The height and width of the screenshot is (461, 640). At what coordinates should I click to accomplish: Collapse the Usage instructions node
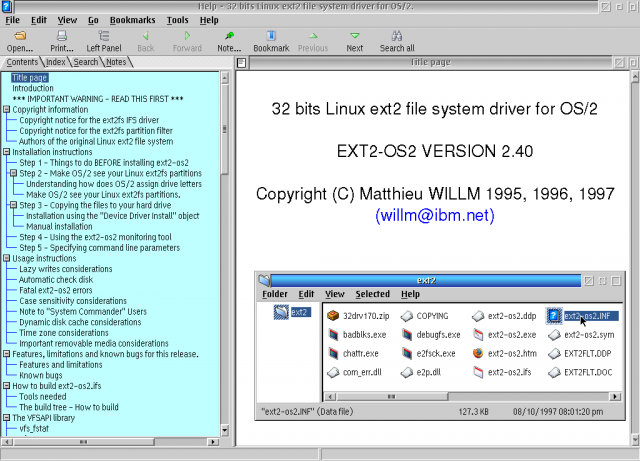6,258
